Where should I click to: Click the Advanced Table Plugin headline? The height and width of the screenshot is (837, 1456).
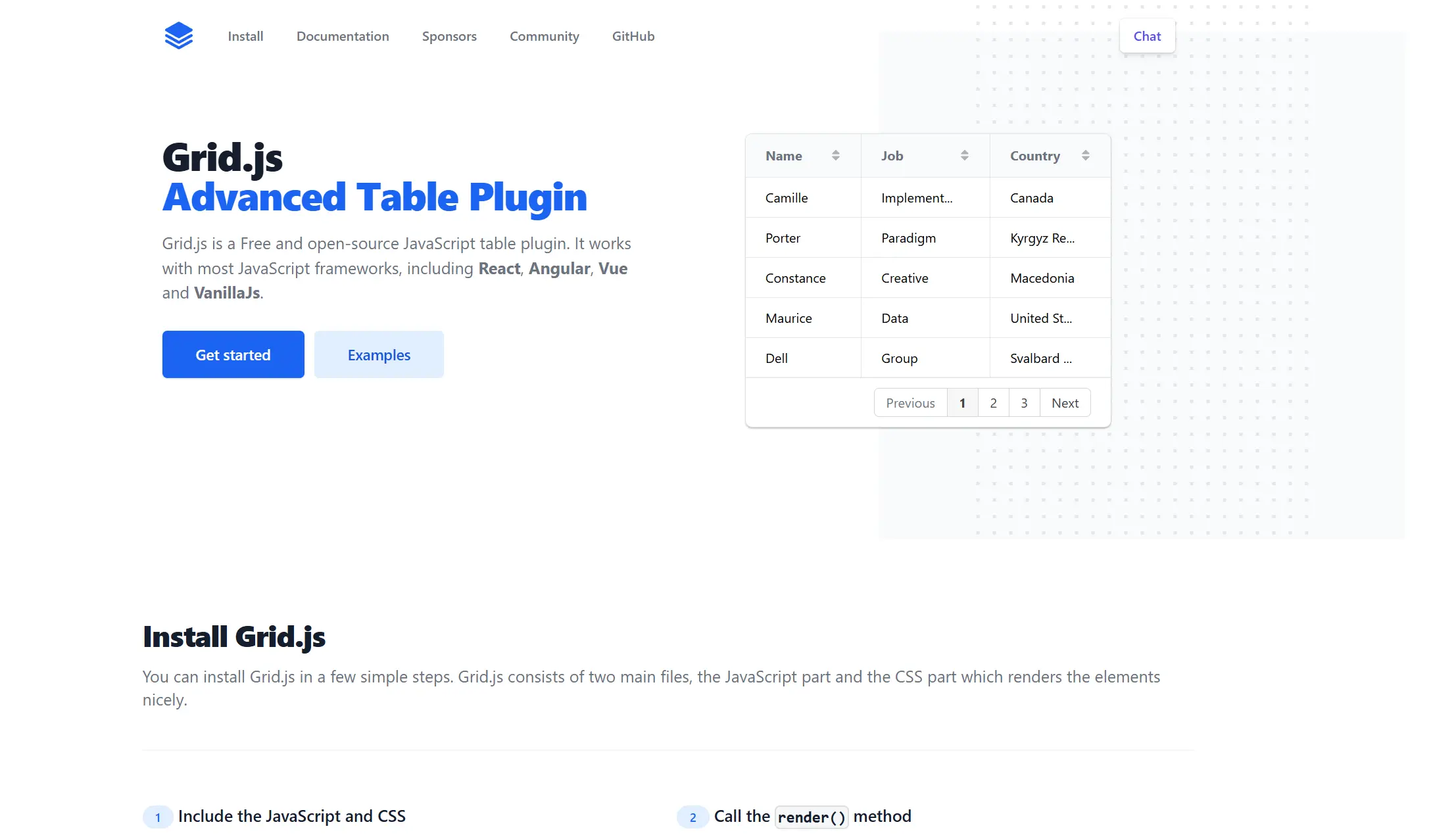374,197
